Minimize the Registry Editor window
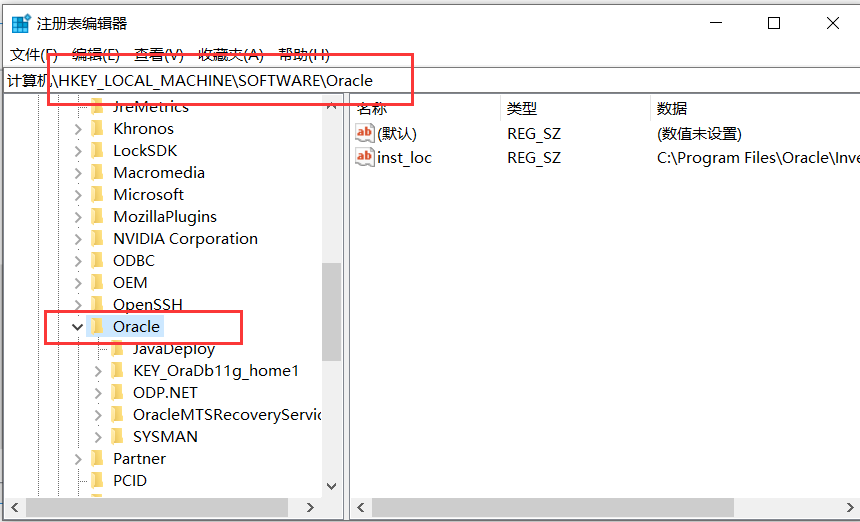Image resolution: width=860 pixels, height=522 pixels. (716, 23)
